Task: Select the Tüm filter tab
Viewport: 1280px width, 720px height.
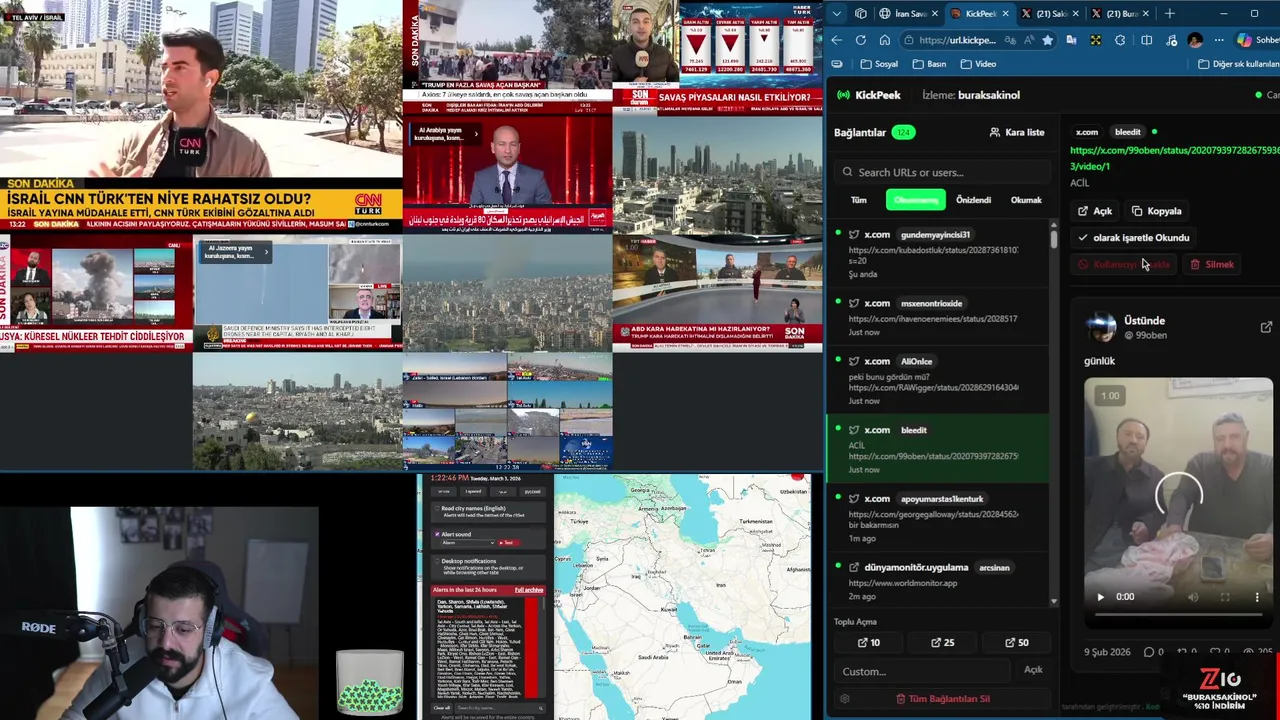Action: point(859,200)
